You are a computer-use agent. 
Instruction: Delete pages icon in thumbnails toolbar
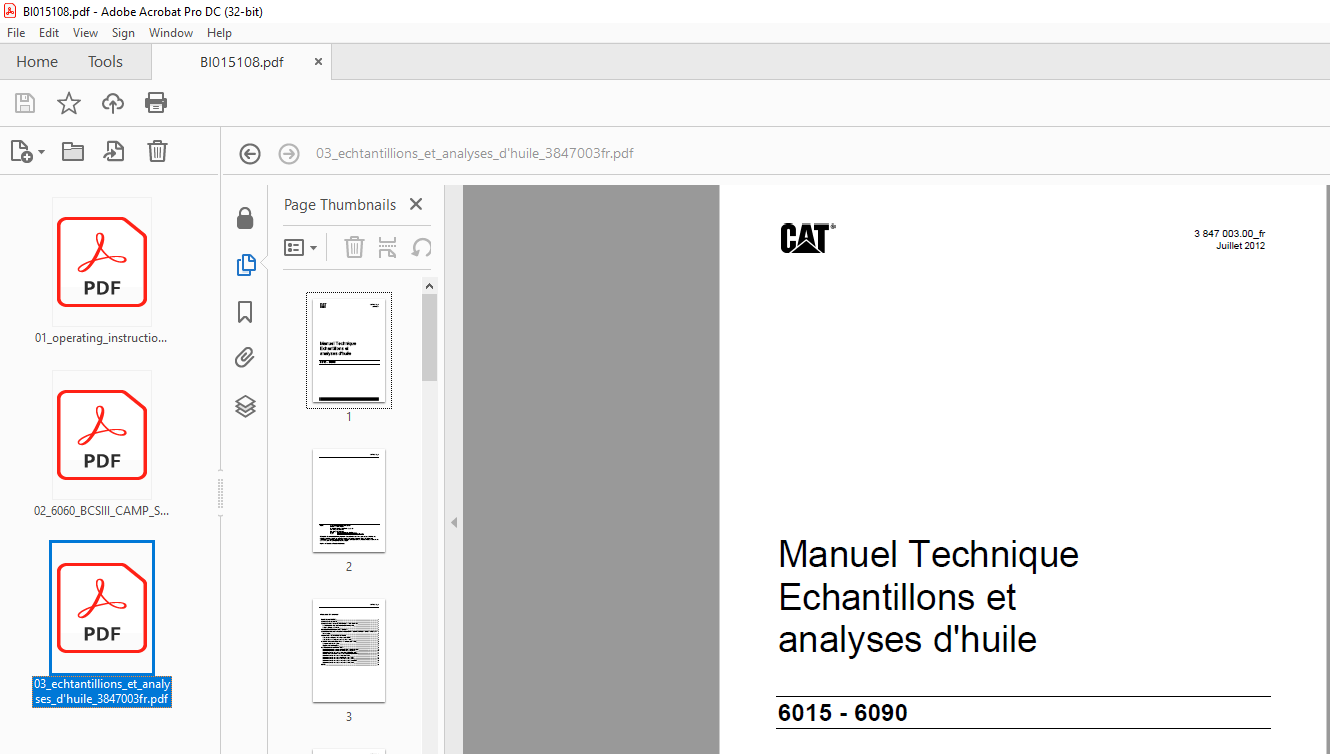point(354,247)
